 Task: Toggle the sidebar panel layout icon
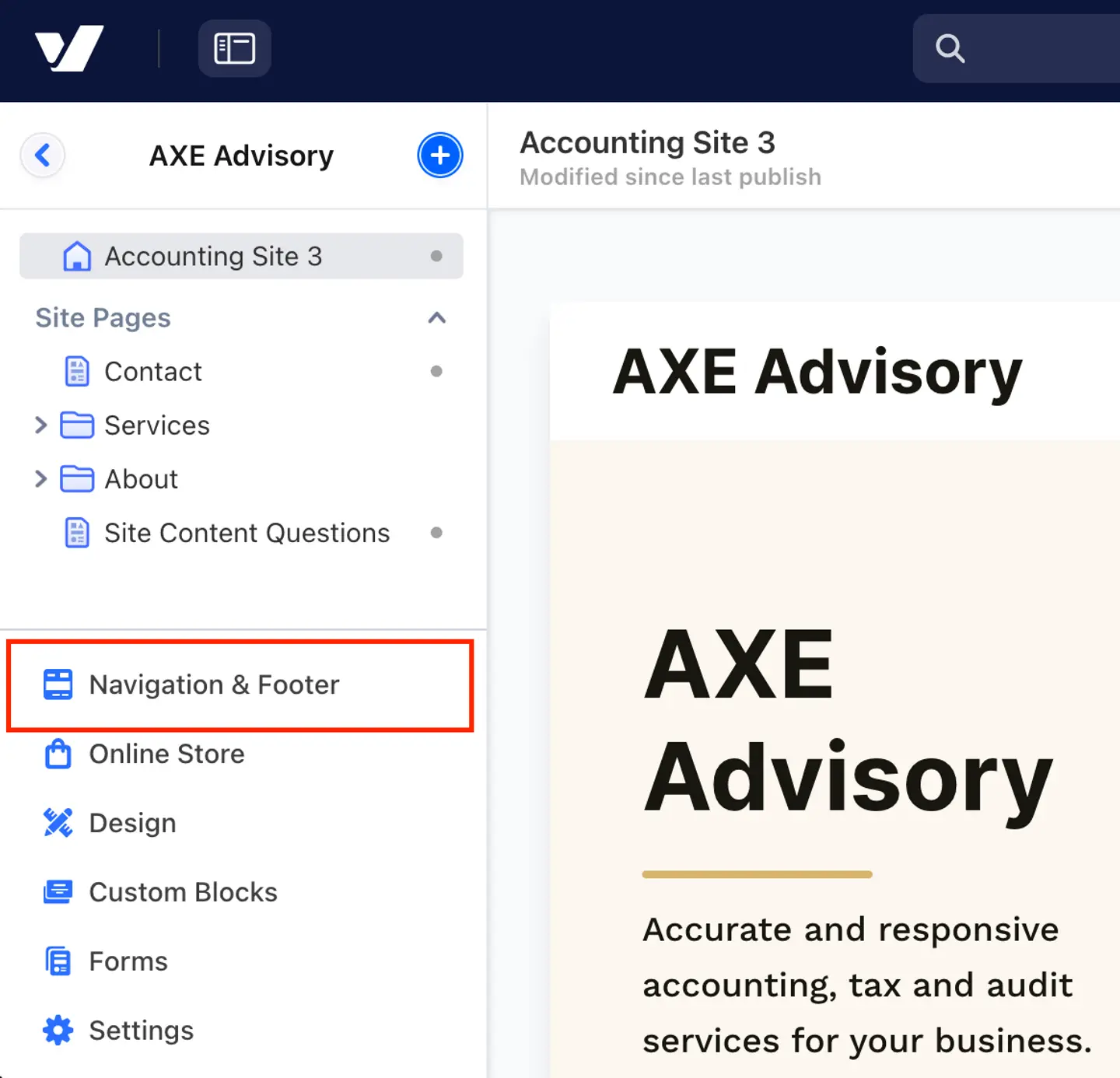234,48
